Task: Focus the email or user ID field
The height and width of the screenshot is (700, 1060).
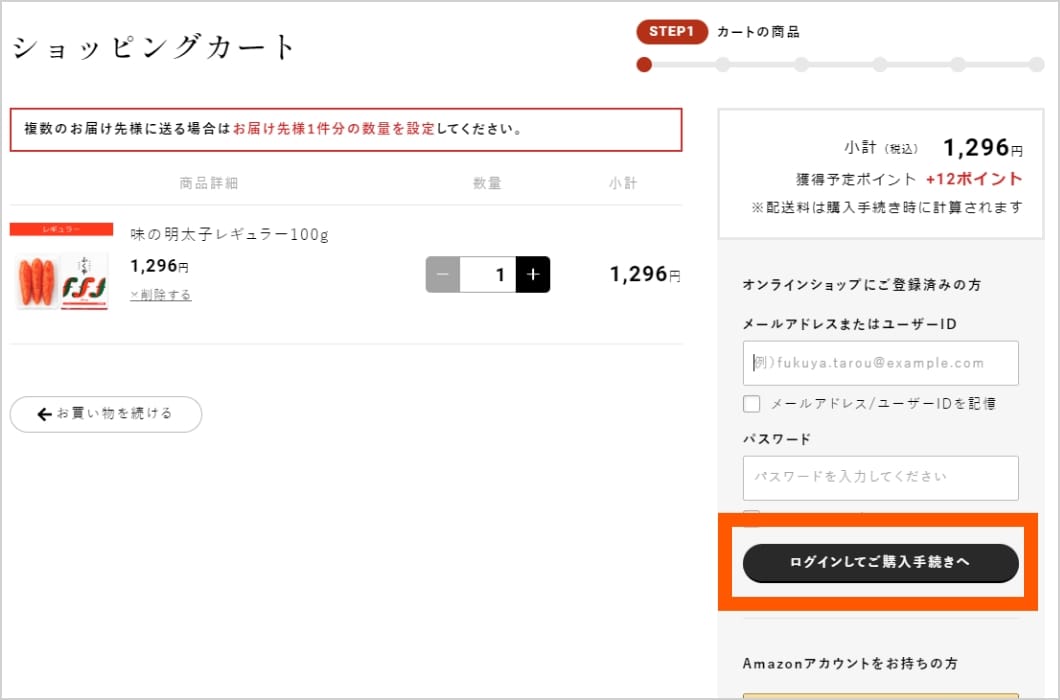Action: (x=880, y=363)
